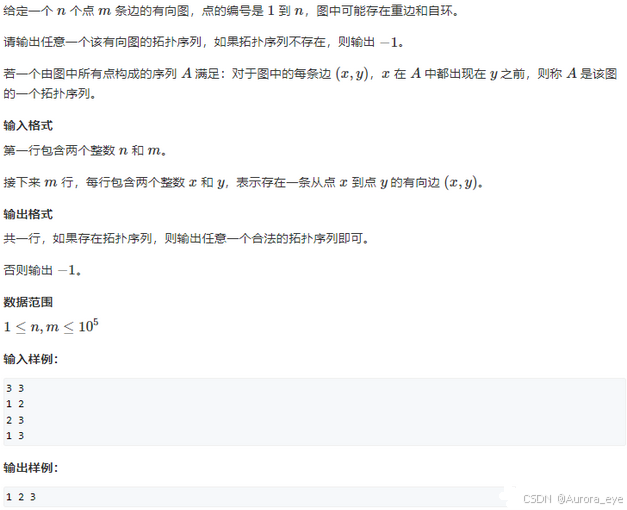Click the 输入样例 heading
The image size is (627, 510).
[31, 359]
